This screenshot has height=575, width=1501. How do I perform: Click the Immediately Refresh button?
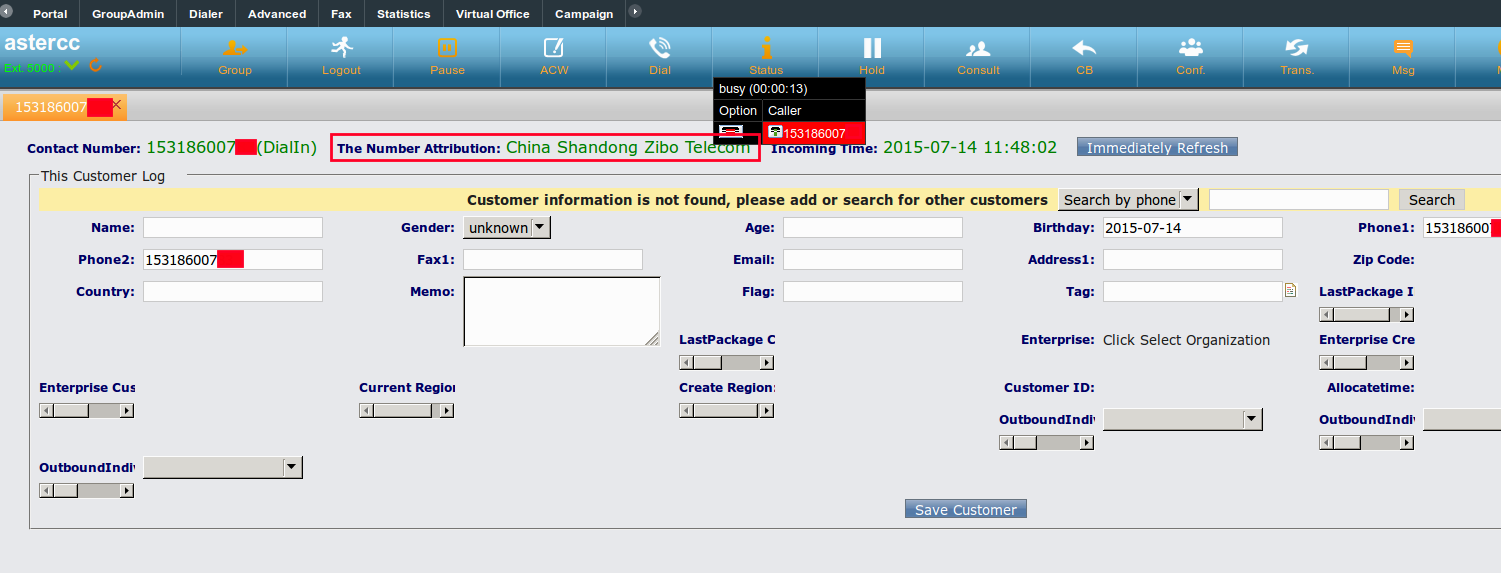point(1157,148)
